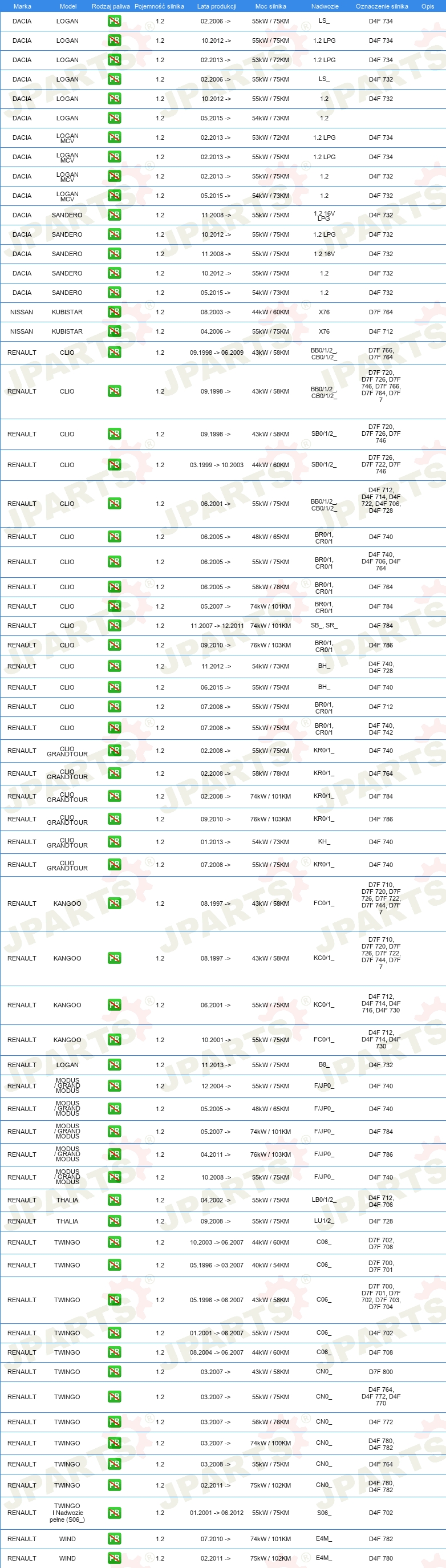Click fuel icon for Clio 11.2012 BH_ row
This screenshot has height=1568, width=446.
pyautogui.click(x=115, y=667)
